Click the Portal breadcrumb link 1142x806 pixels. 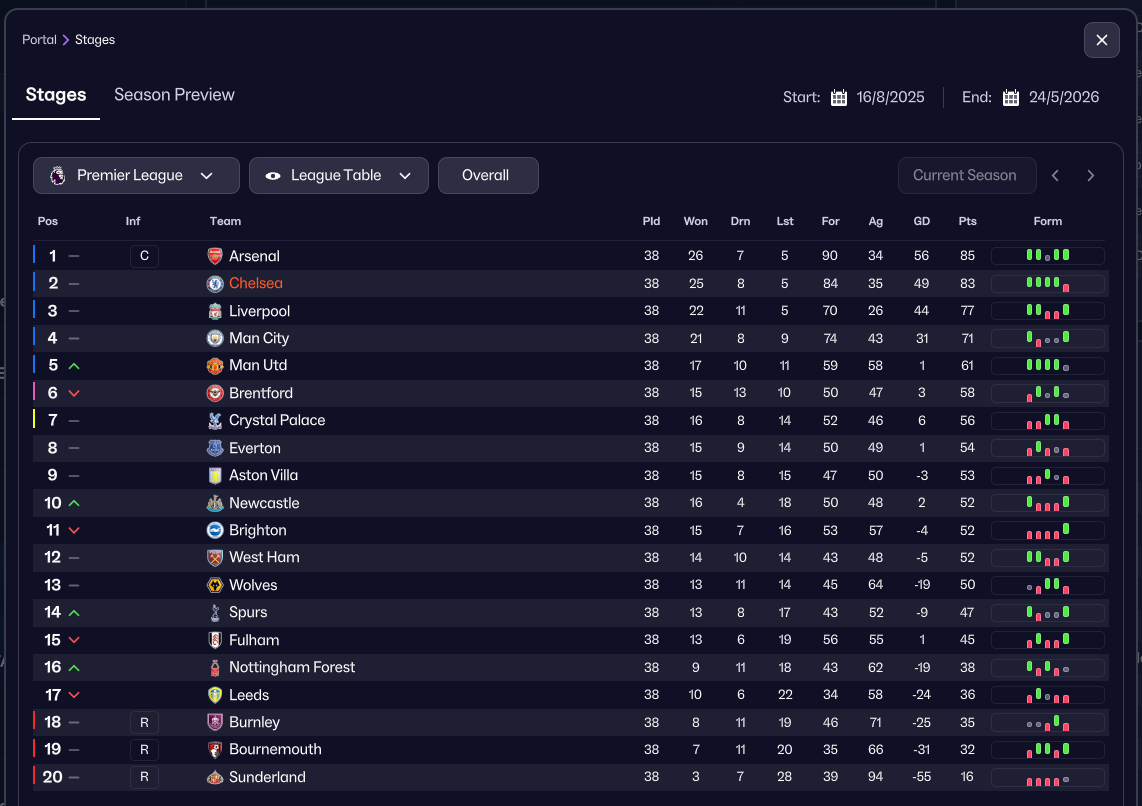click(x=39, y=40)
